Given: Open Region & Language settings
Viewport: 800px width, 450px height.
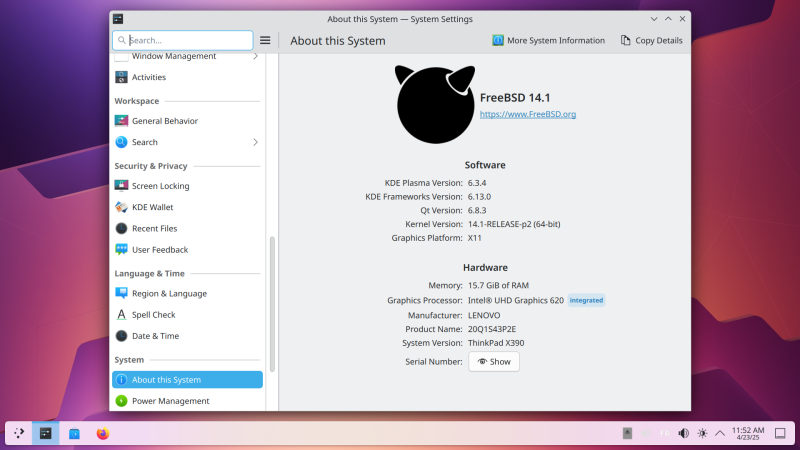Looking at the screenshot, I should coord(187,293).
